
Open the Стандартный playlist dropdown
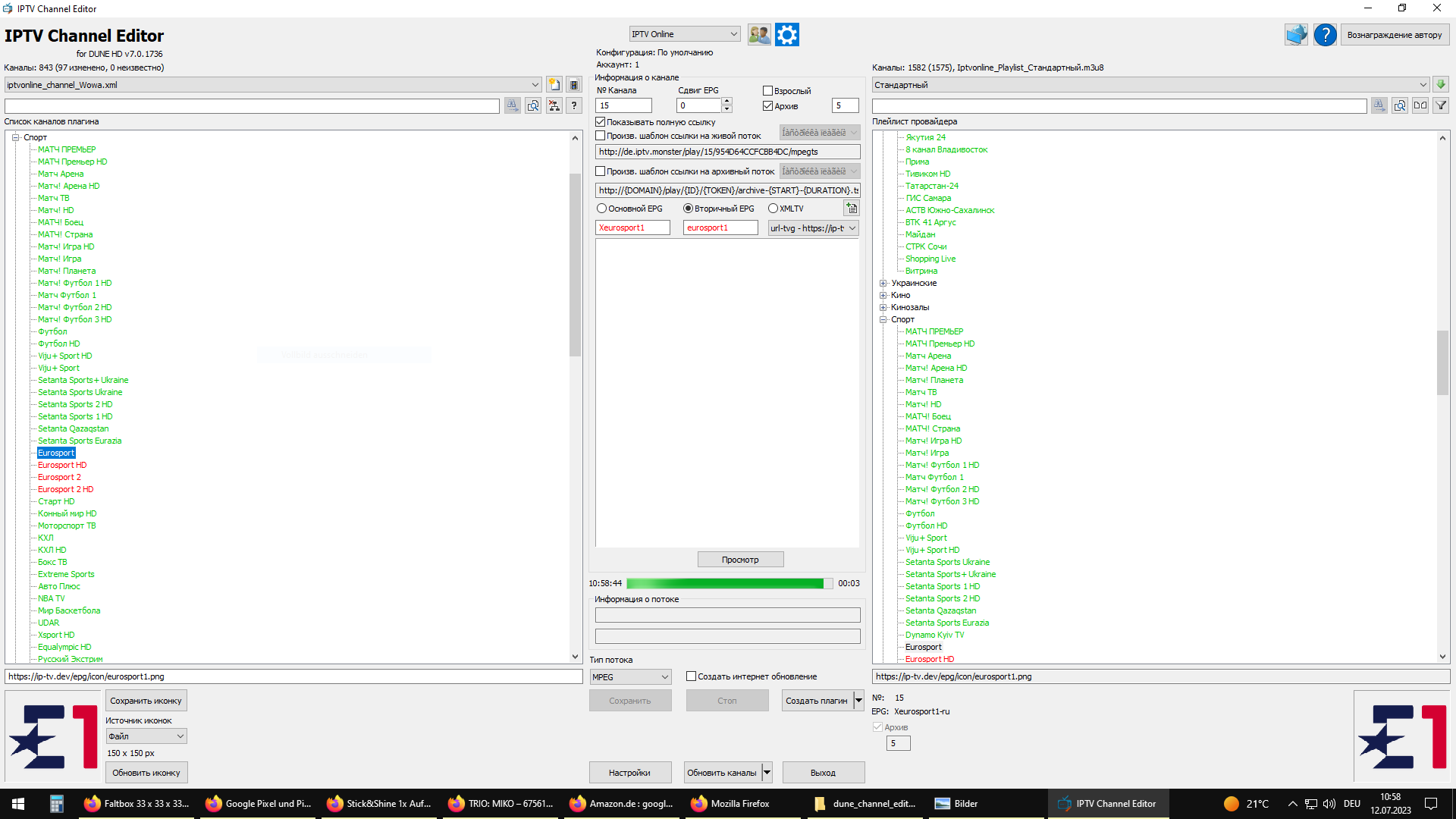1150,85
